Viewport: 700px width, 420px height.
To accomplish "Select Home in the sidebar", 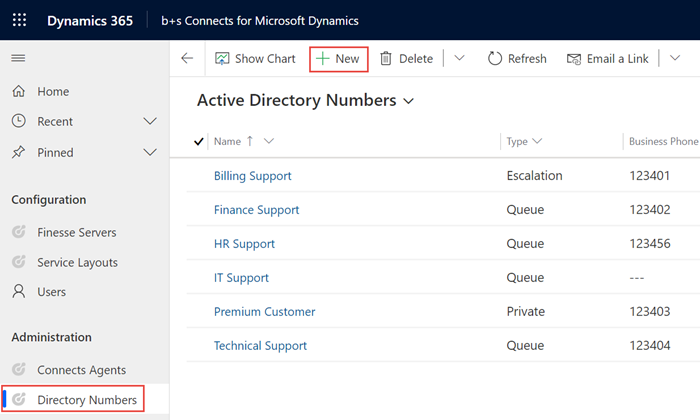I will coord(53,91).
